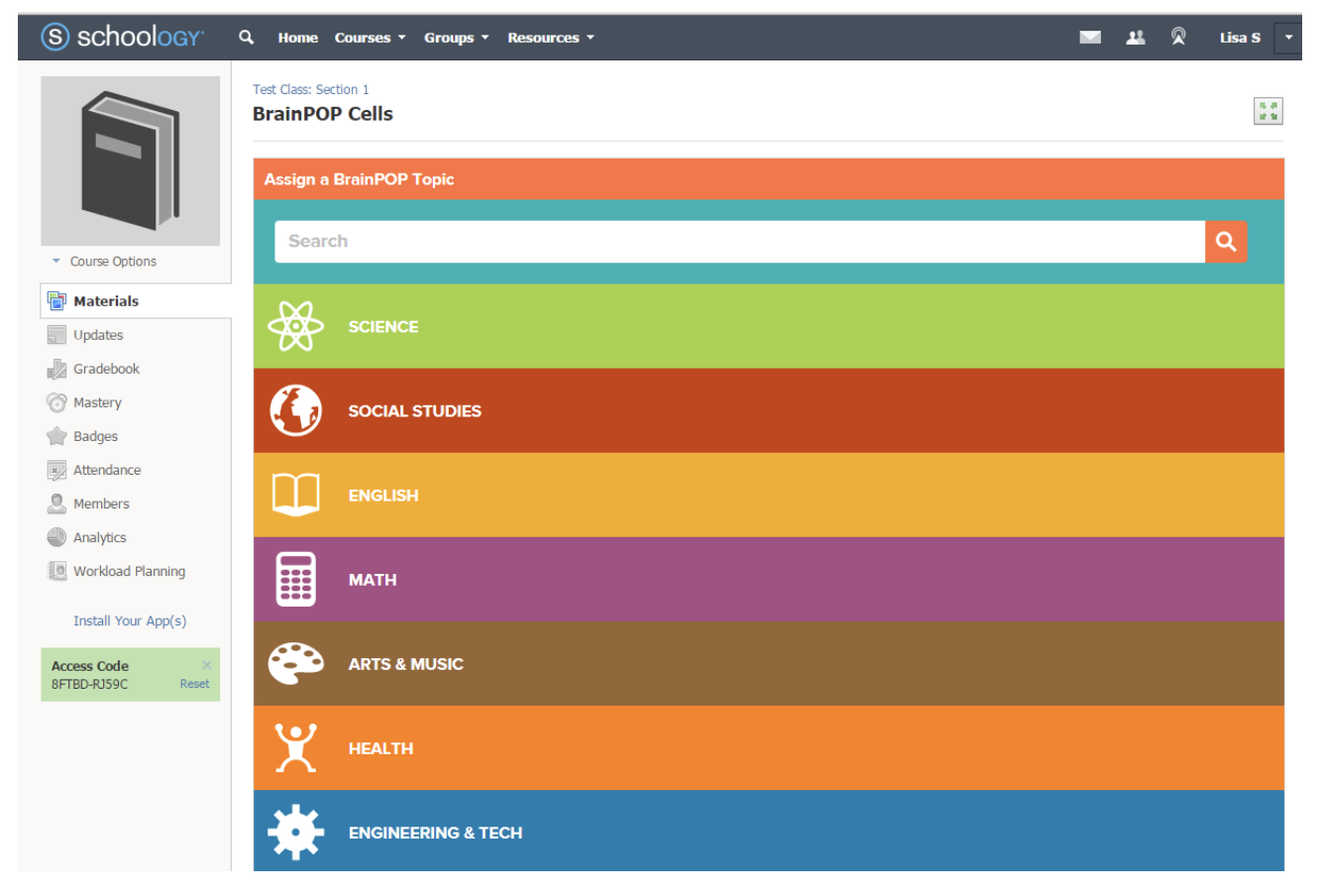
Task: Open the messages envelope icon
Action: (1090, 38)
